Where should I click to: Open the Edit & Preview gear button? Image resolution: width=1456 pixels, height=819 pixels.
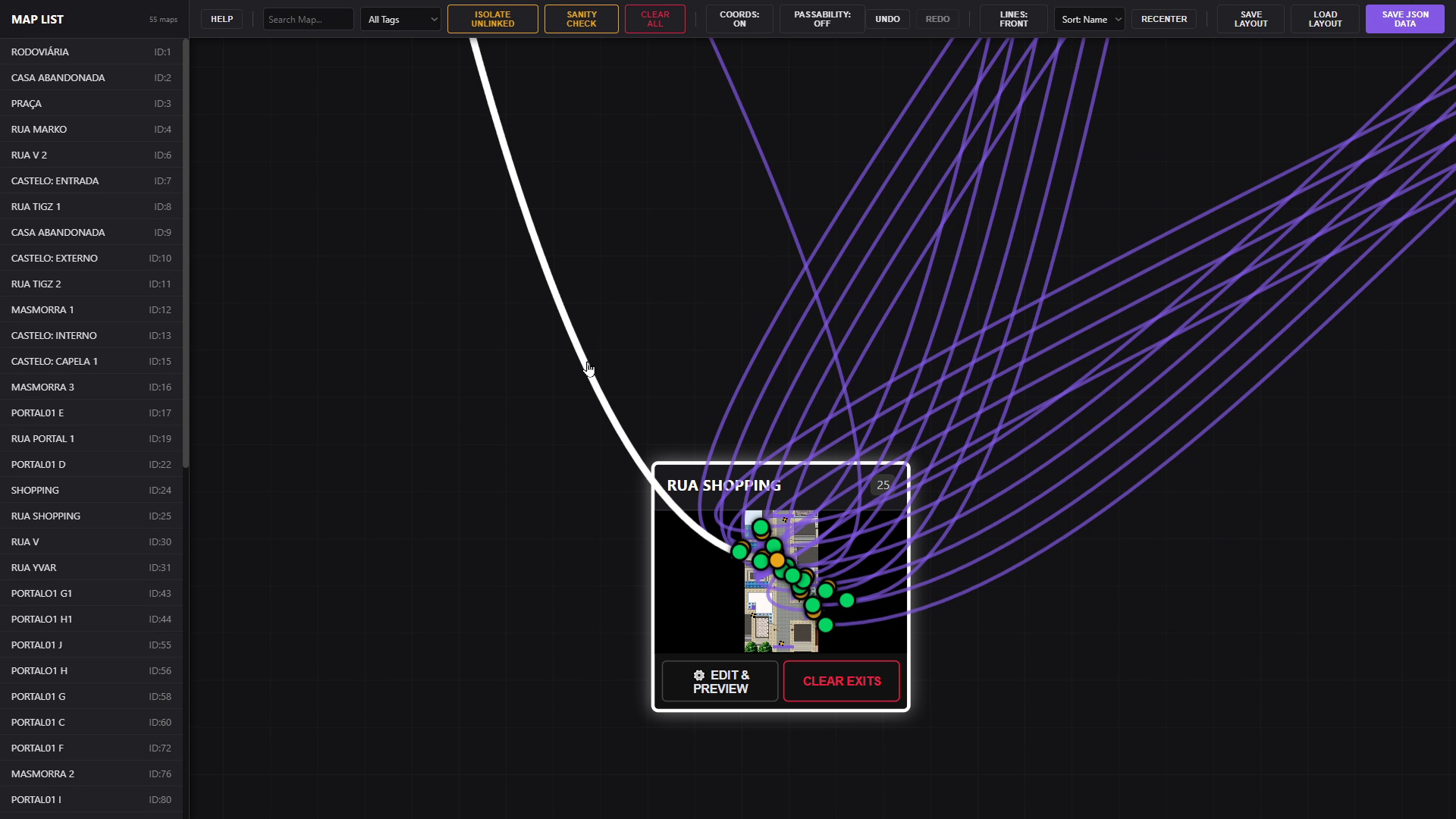[720, 681]
